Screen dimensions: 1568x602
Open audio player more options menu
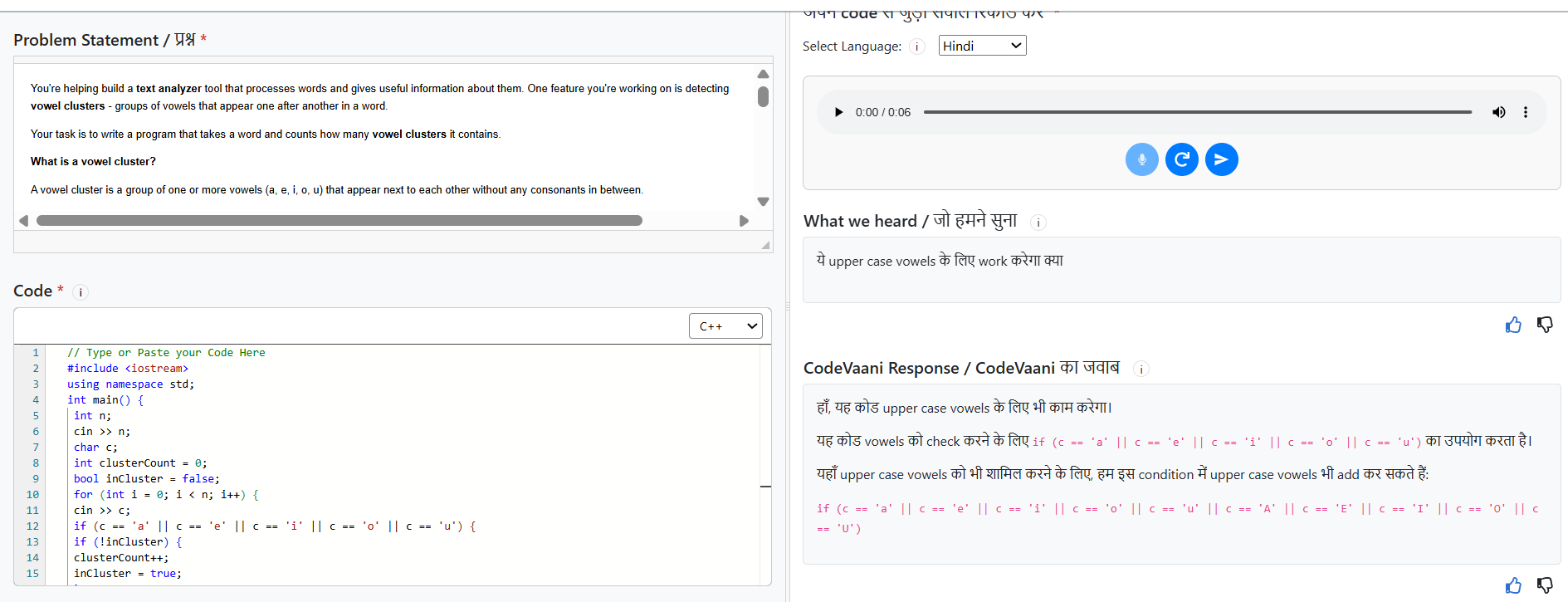point(1526,112)
